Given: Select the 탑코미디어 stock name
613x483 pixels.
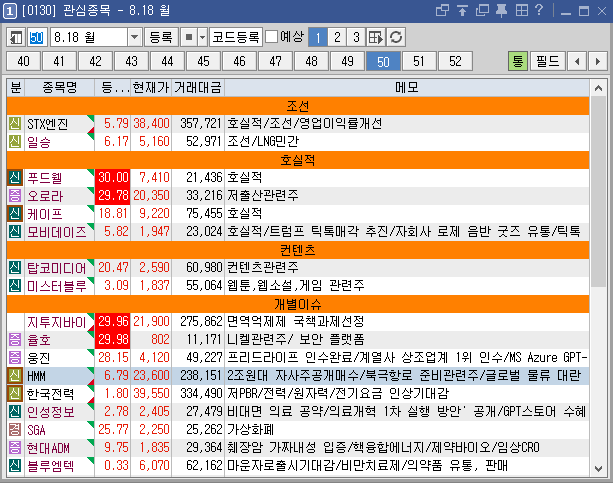Looking at the screenshot, I should coord(56,268).
